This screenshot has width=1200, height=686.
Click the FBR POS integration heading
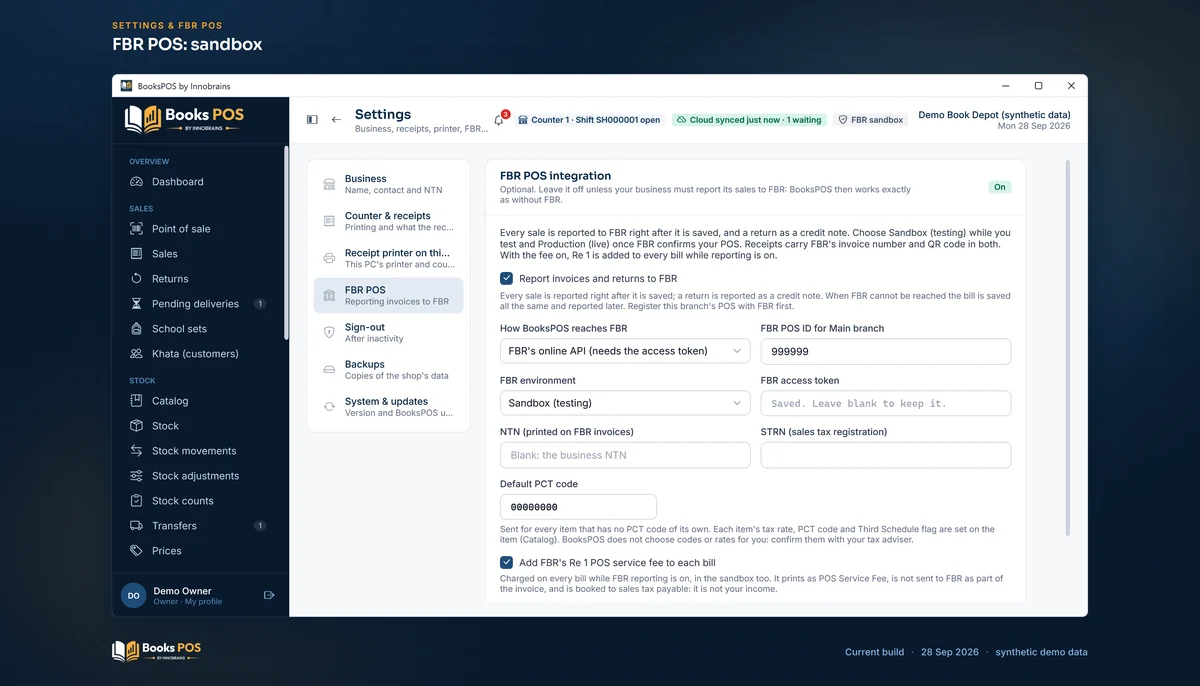tap(555, 175)
